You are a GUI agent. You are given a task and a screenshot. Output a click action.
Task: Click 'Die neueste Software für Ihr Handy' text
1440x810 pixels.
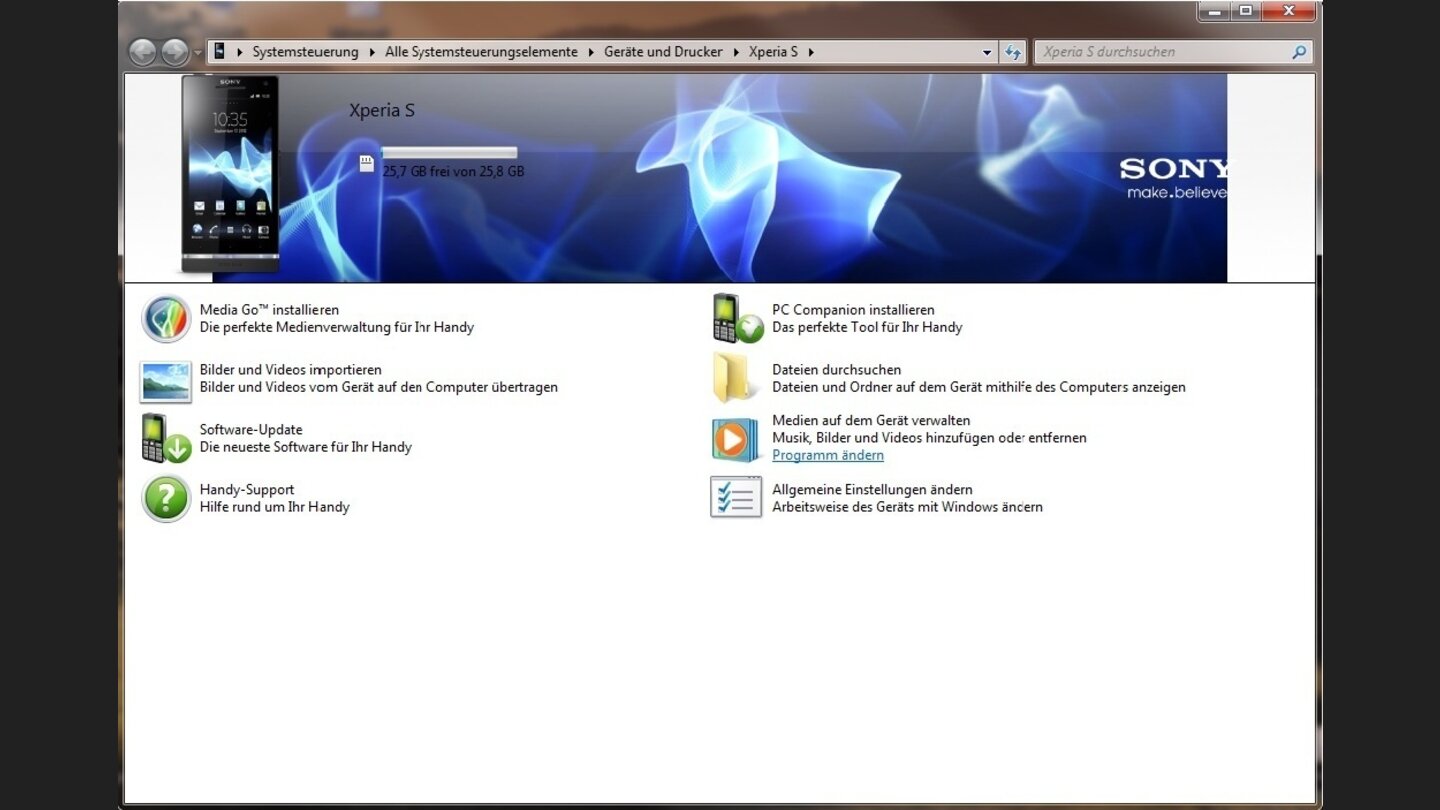point(306,447)
